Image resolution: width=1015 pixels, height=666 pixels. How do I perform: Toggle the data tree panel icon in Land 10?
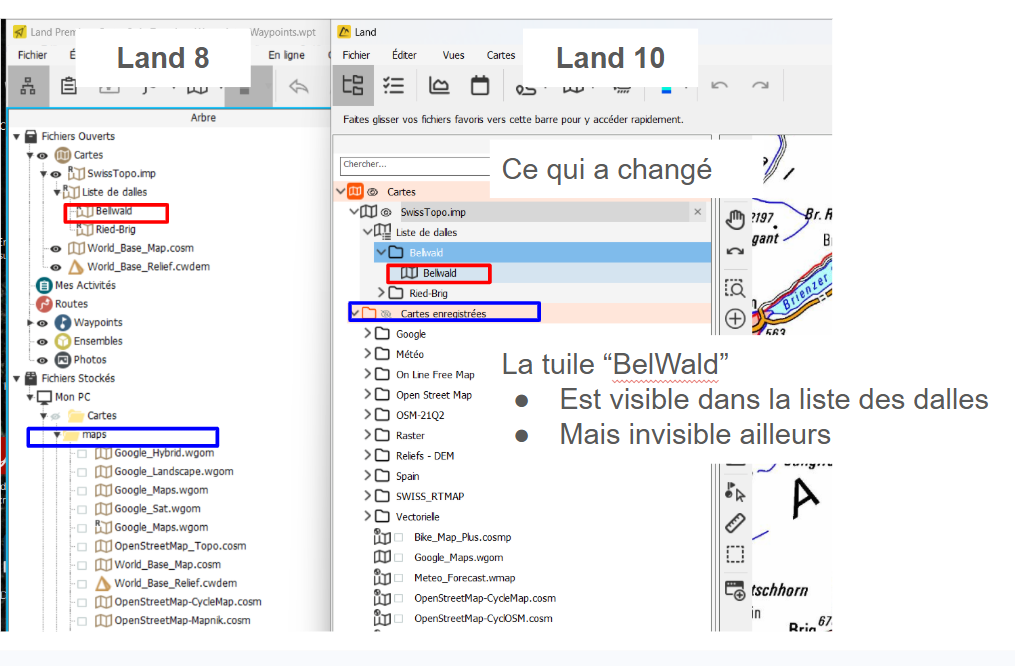353,85
